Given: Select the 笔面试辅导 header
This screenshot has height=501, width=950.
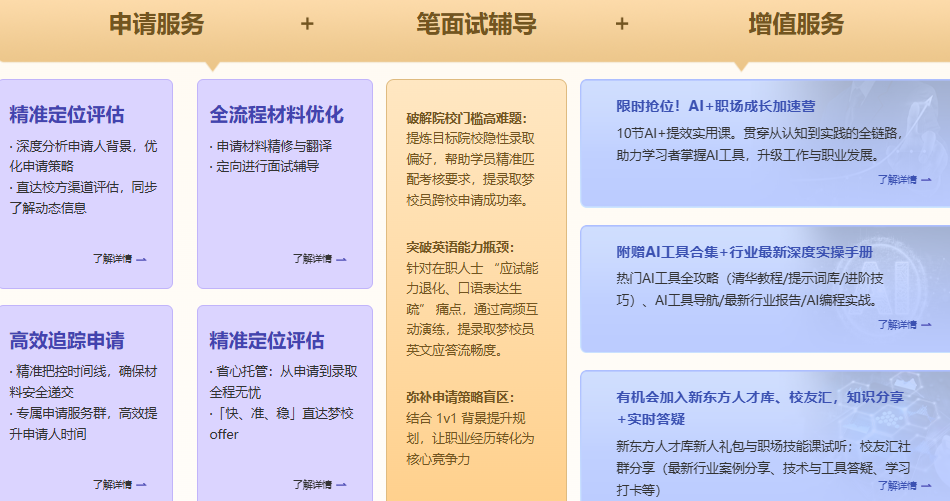Looking at the screenshot, I should 476,24.
